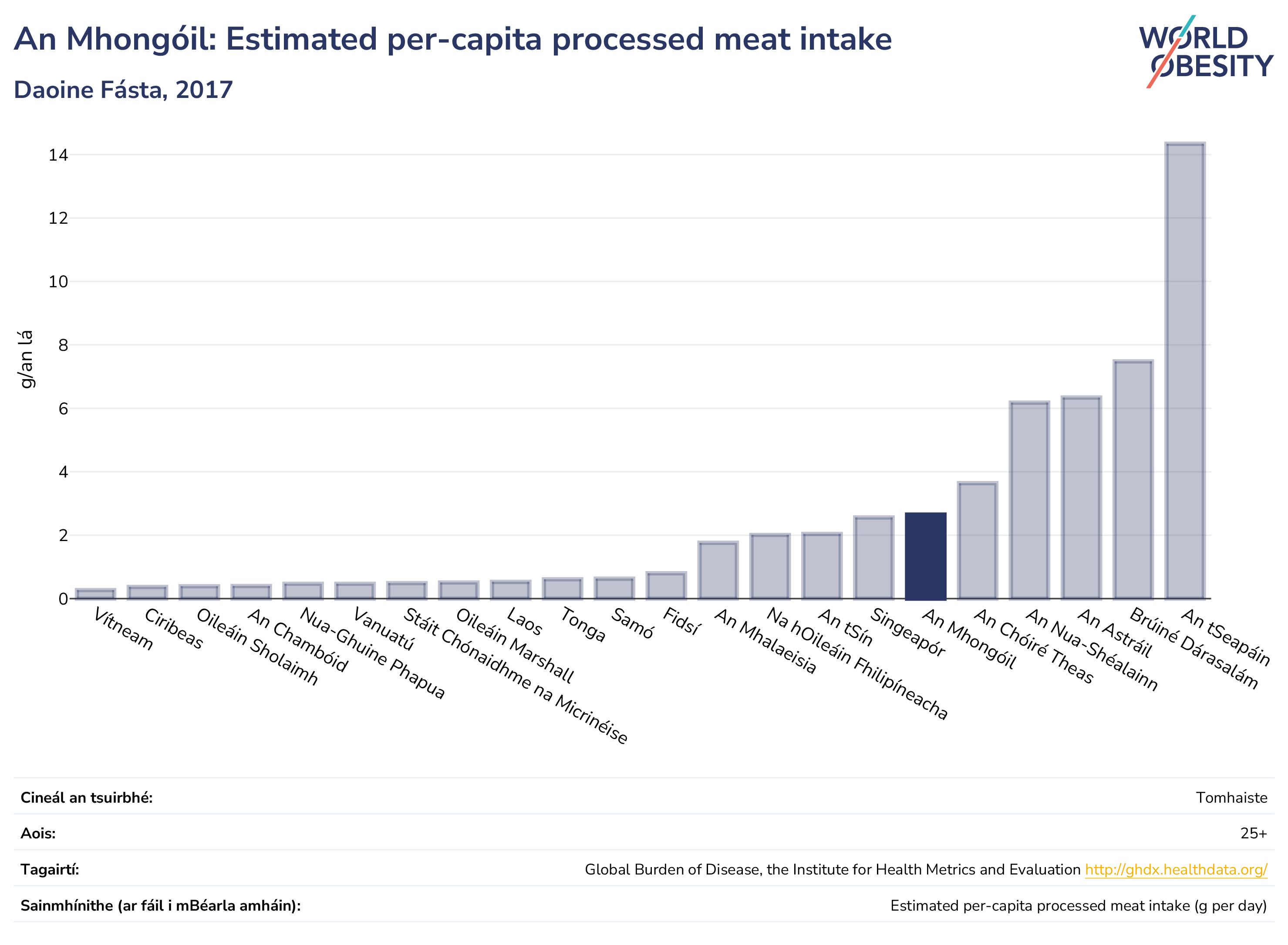Select the An Mhalaeisia bar
This screenshot has width=1288, height=945.
click(x=718, y=570)
